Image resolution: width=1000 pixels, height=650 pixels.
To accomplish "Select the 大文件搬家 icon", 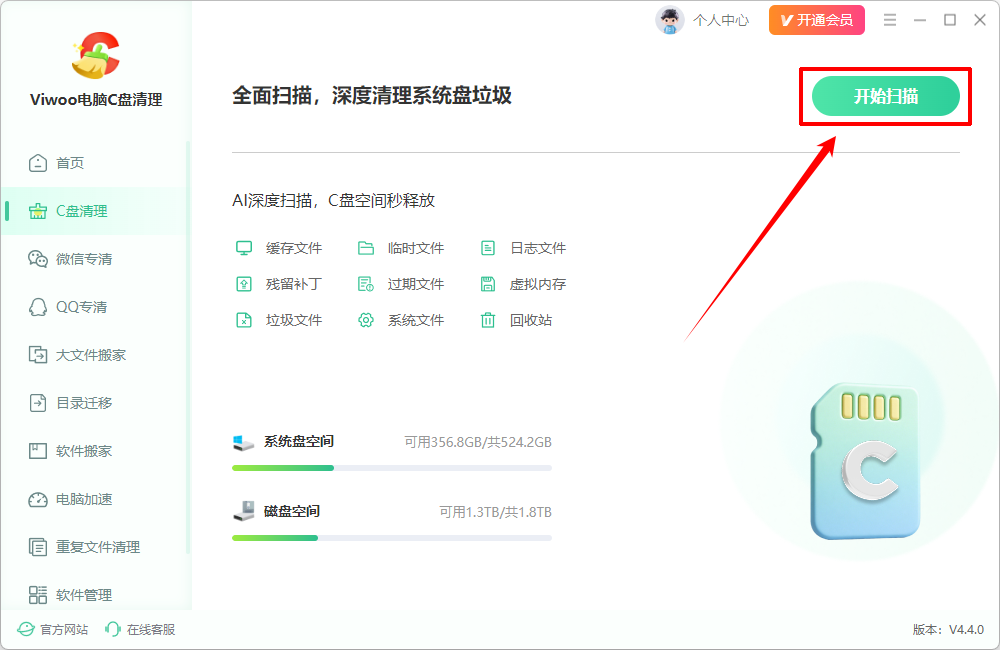I will coord(38,355).
